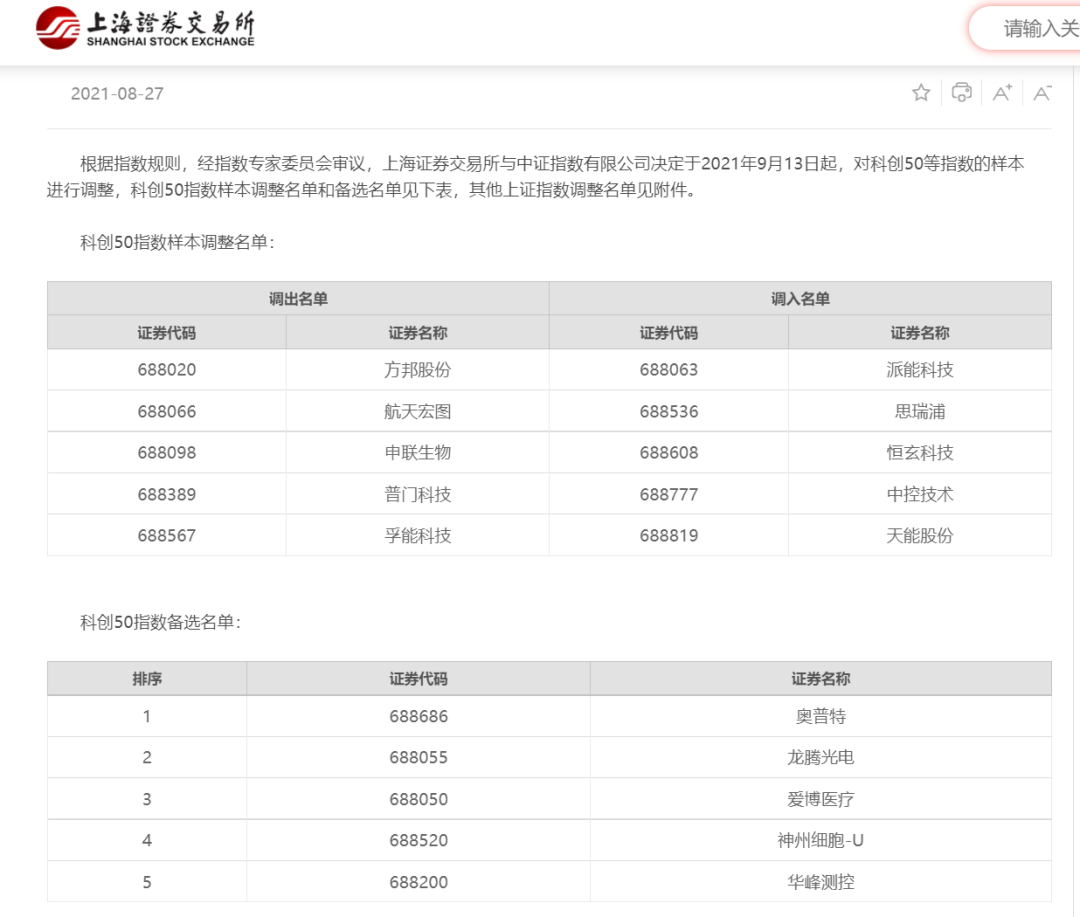The image size is (1080, 917).
Task: Select 方邦股份 name cell
Action: pyautogui.click(x=417, y=370)
